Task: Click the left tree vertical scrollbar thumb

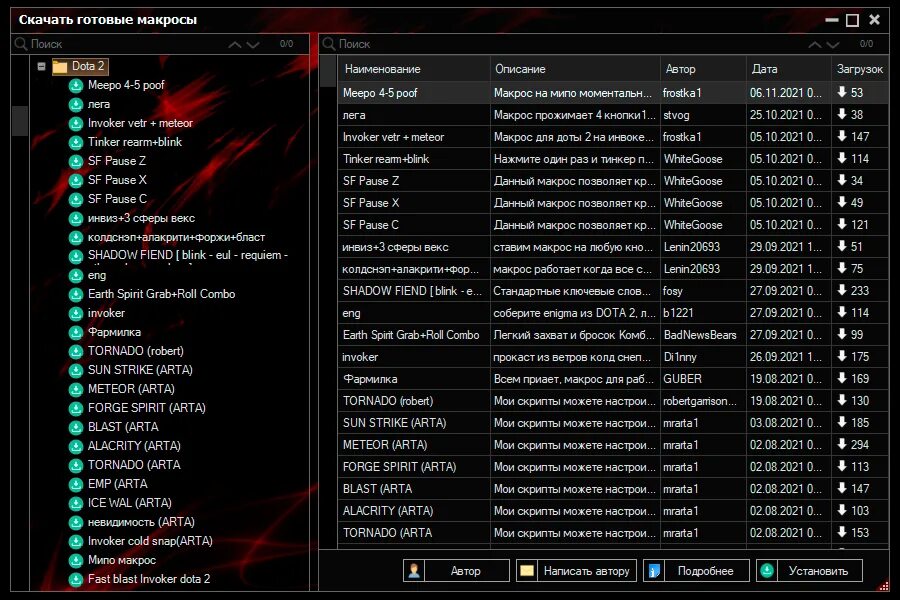Action: click(x=20, y=121)
